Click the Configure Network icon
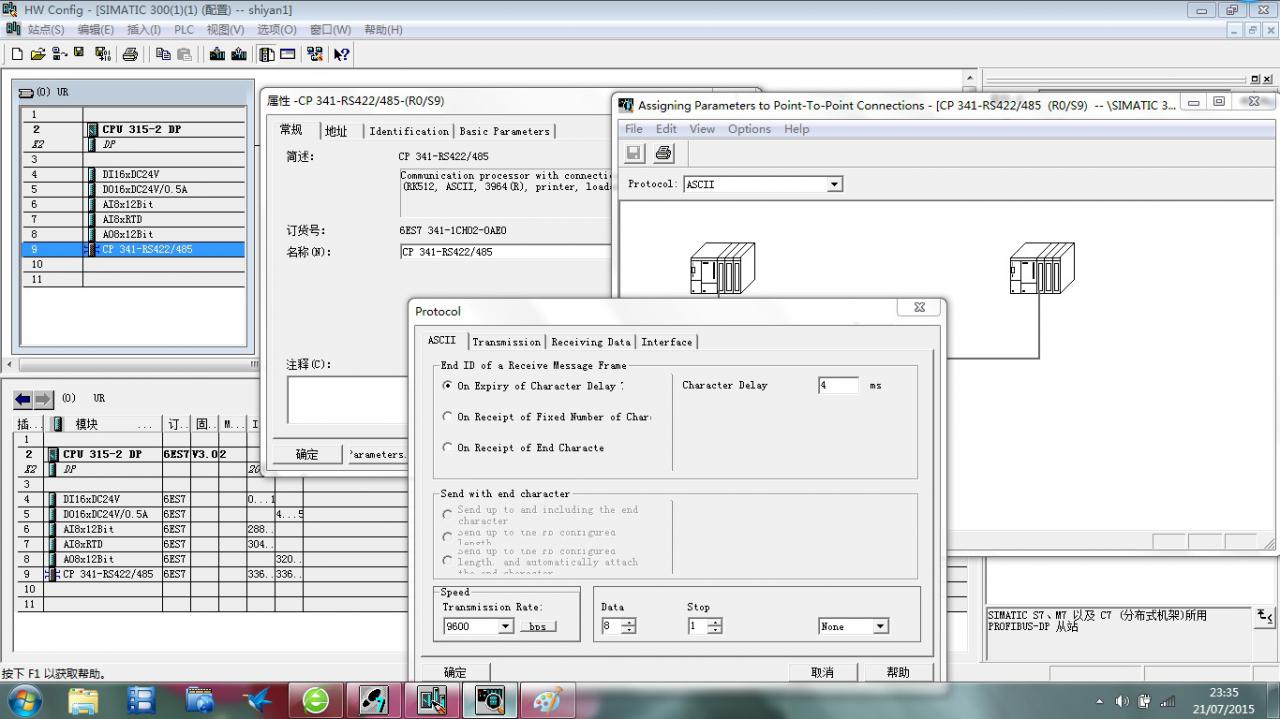 pos(316,54)
